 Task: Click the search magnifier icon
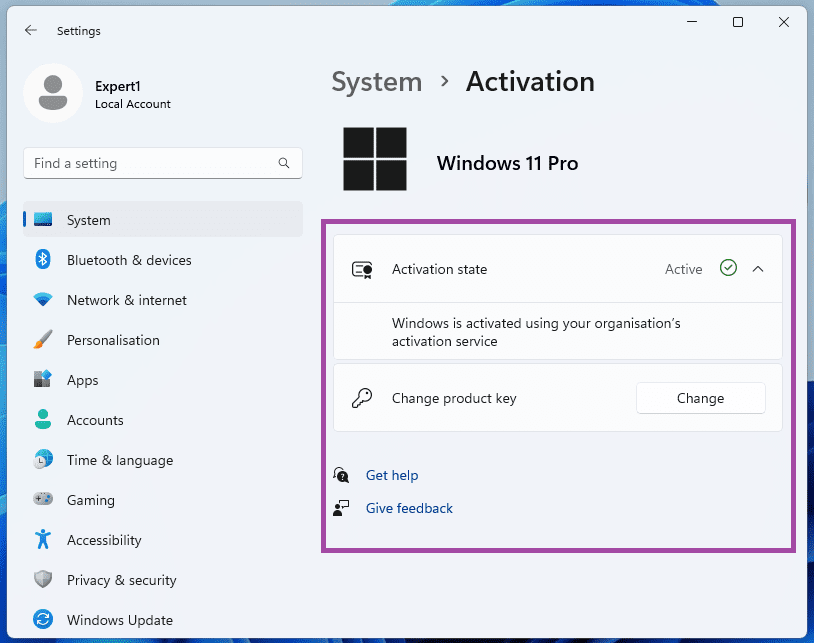tap(283, 163)
